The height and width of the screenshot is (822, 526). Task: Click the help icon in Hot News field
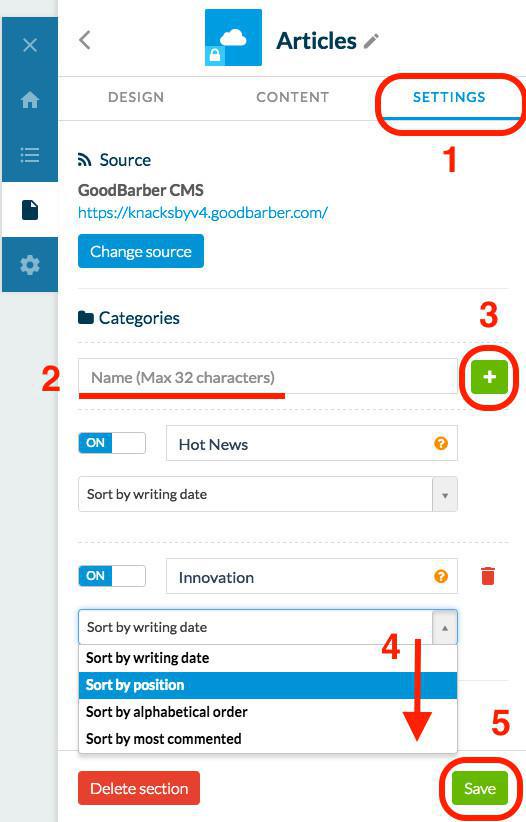pyautogui.click(x=441, y=444)
